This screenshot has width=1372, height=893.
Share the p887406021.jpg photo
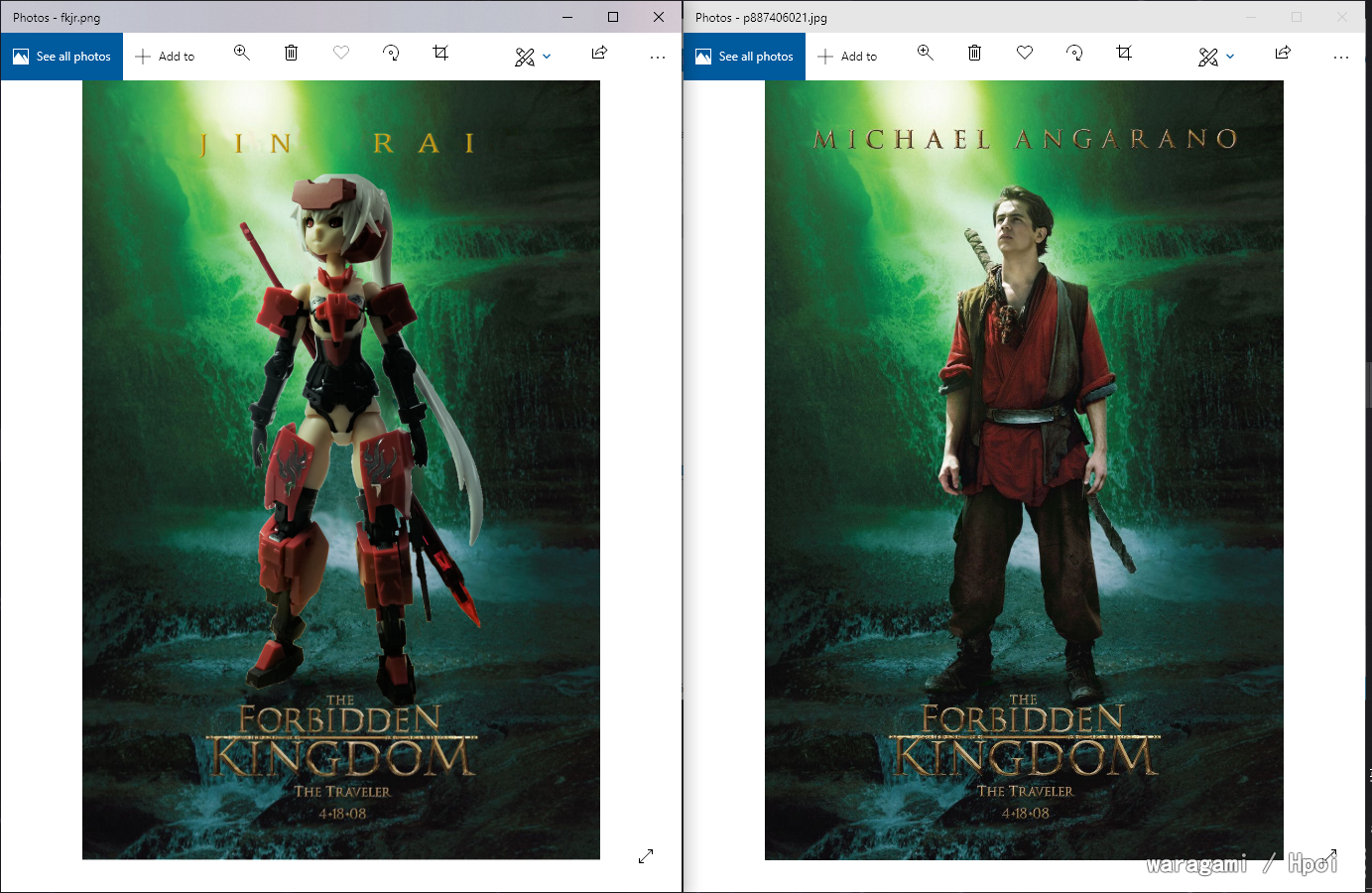click(1283, 54)
